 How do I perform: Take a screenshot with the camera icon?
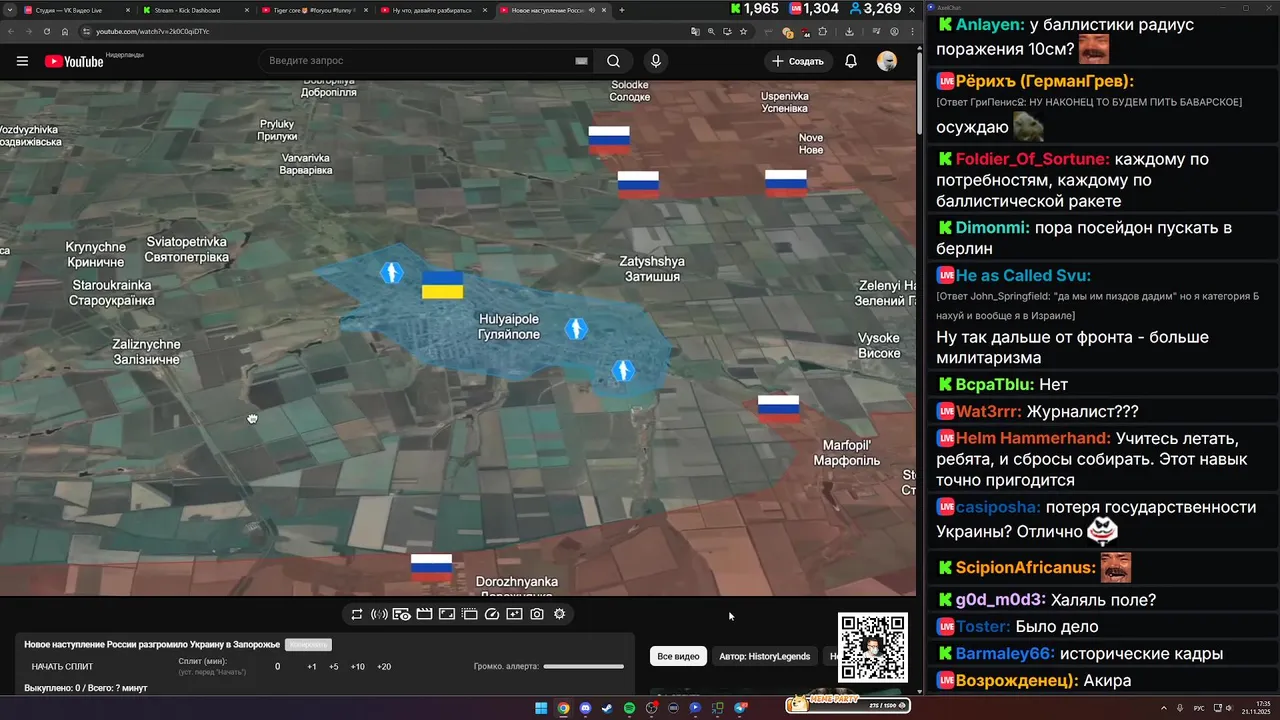pyautogui.click(x=537, y=614)
